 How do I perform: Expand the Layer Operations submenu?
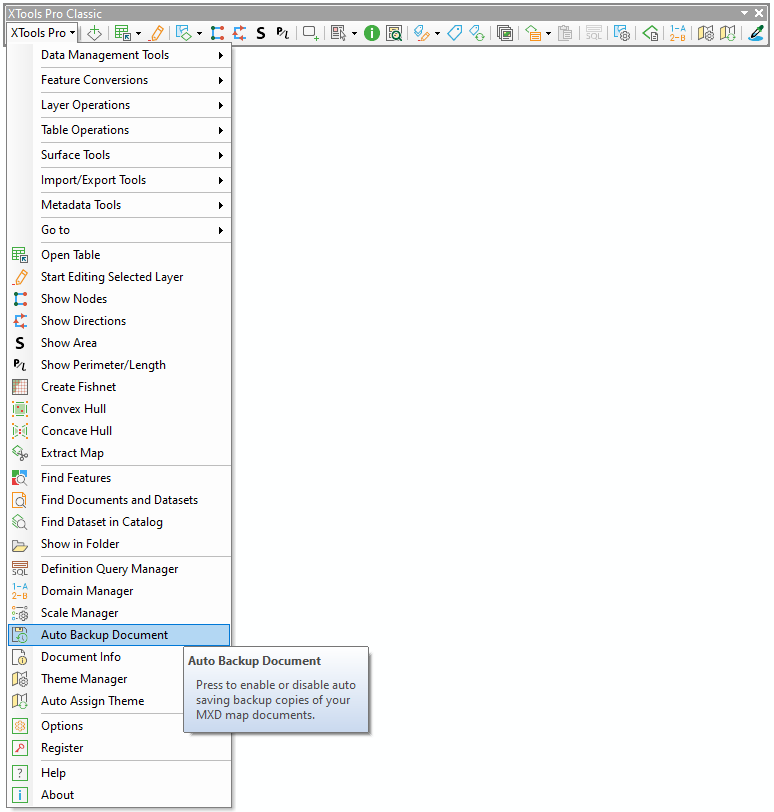click(119, 105)
